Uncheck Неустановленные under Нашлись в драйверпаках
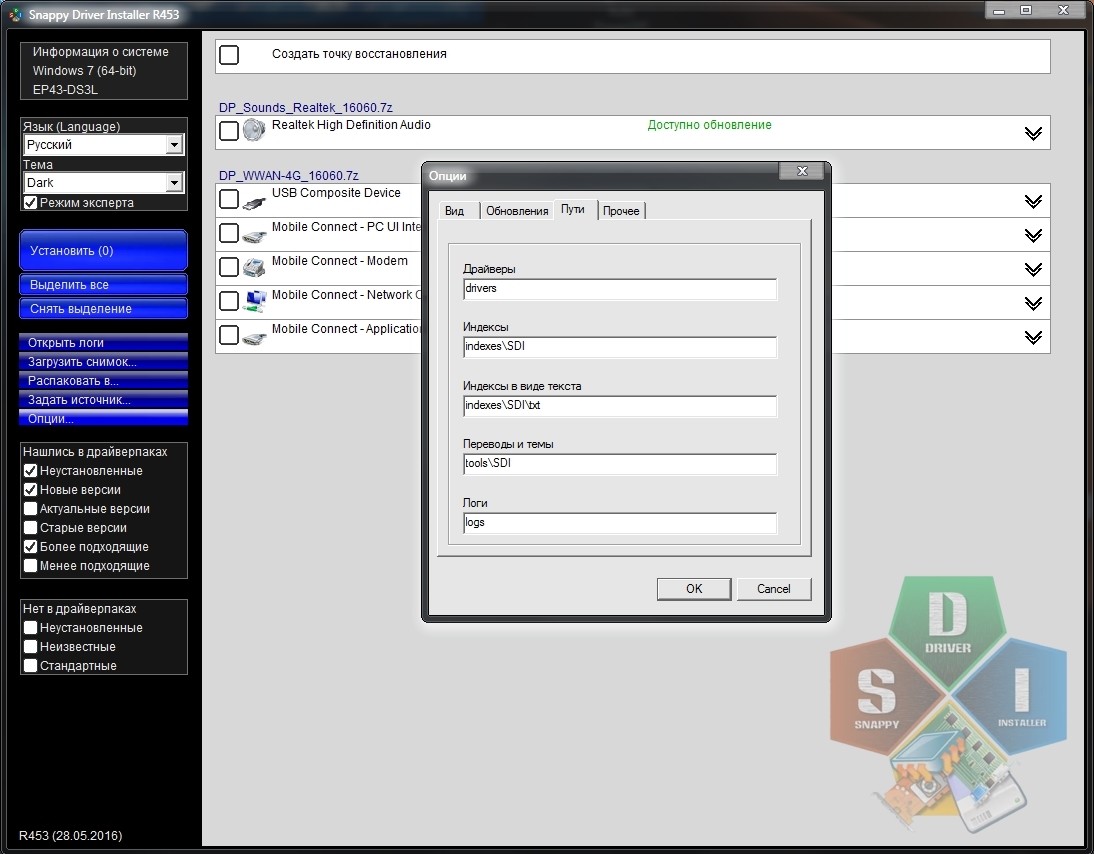 (x=31, y=471)
